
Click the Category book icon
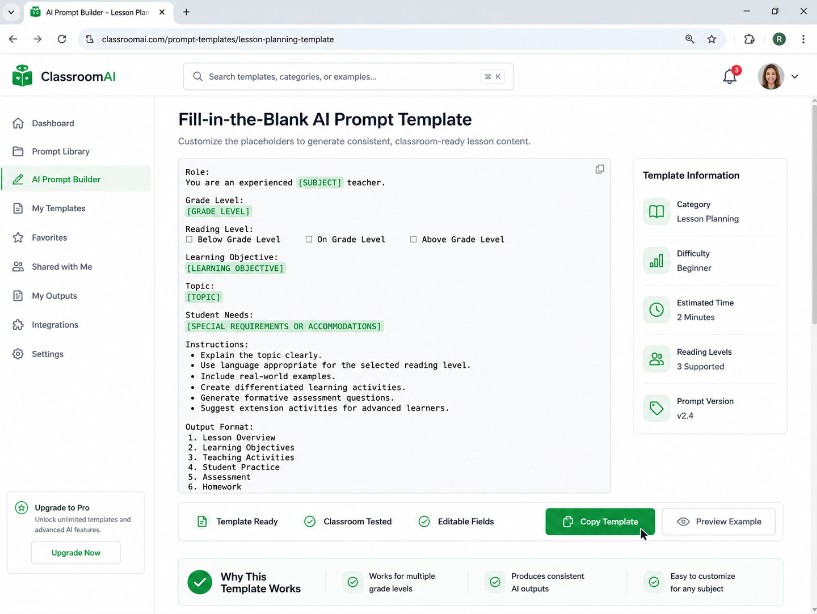(x=656, y=211)
